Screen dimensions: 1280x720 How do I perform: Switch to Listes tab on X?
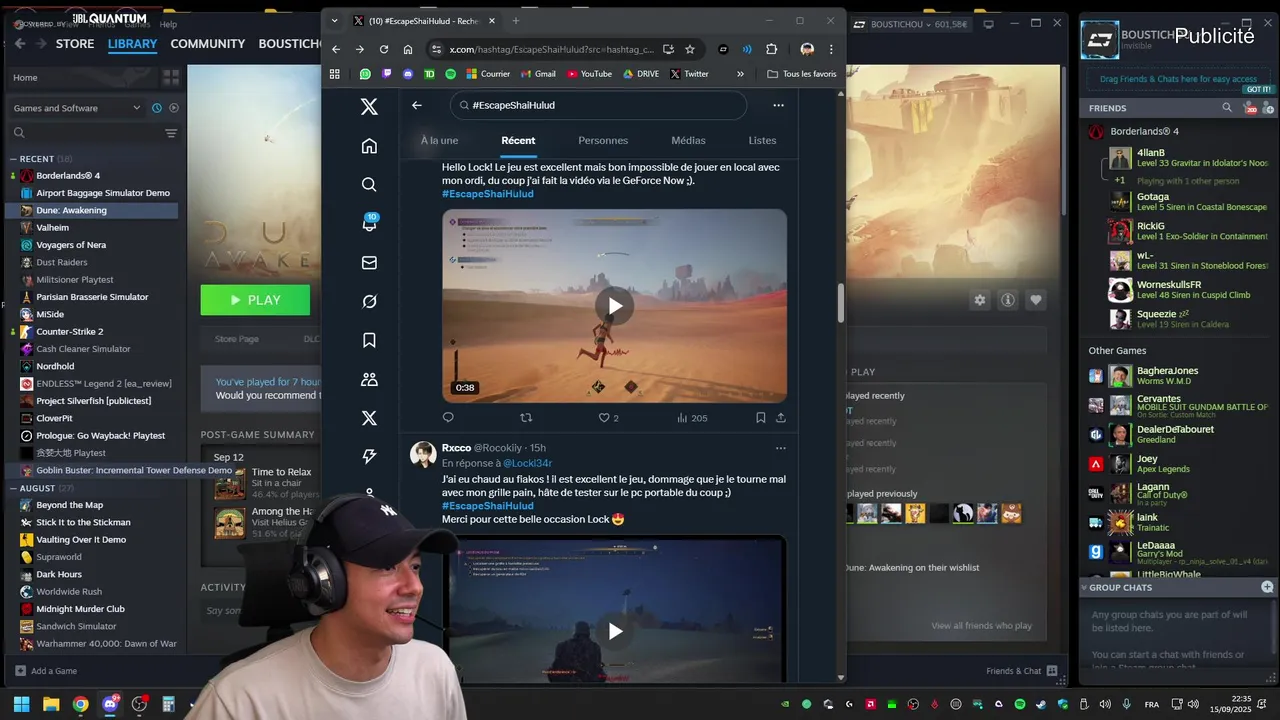[762, 141]
